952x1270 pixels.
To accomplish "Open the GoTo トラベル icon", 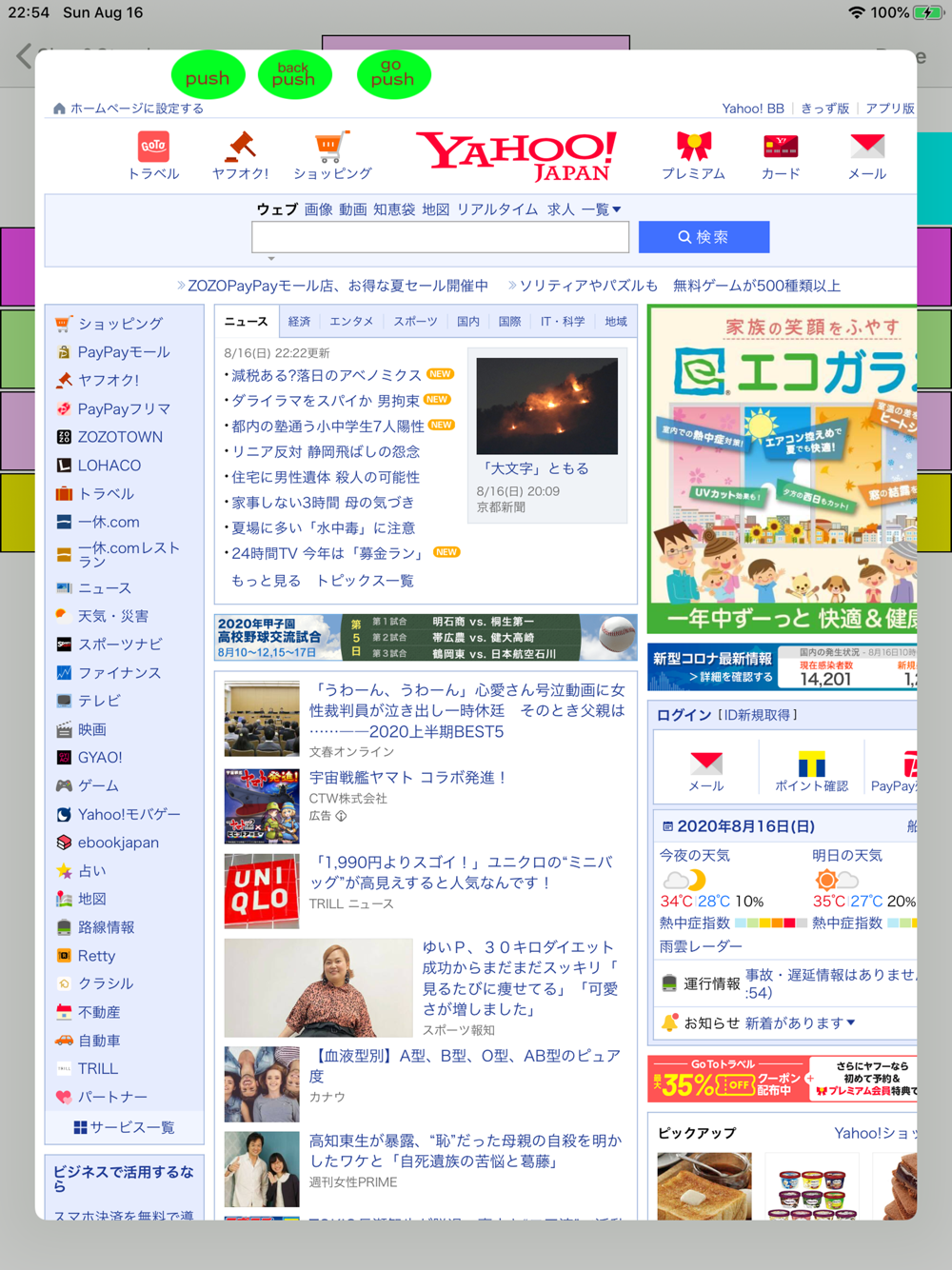I will (153, 156).
